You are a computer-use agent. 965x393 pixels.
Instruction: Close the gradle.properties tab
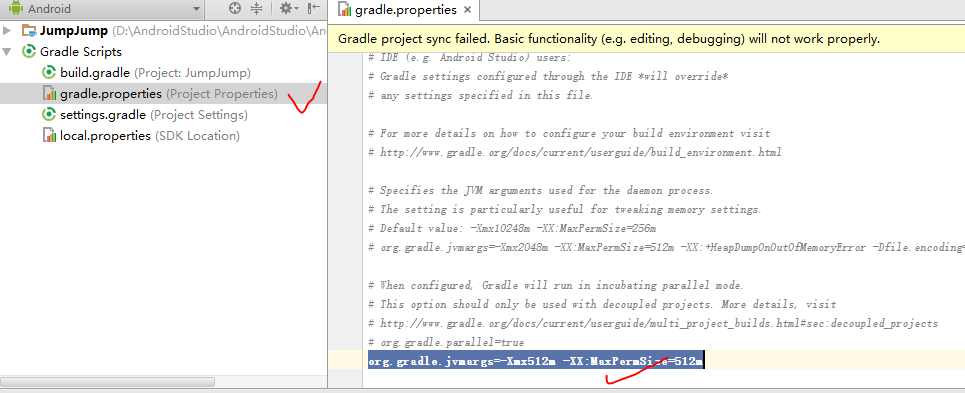467,10
